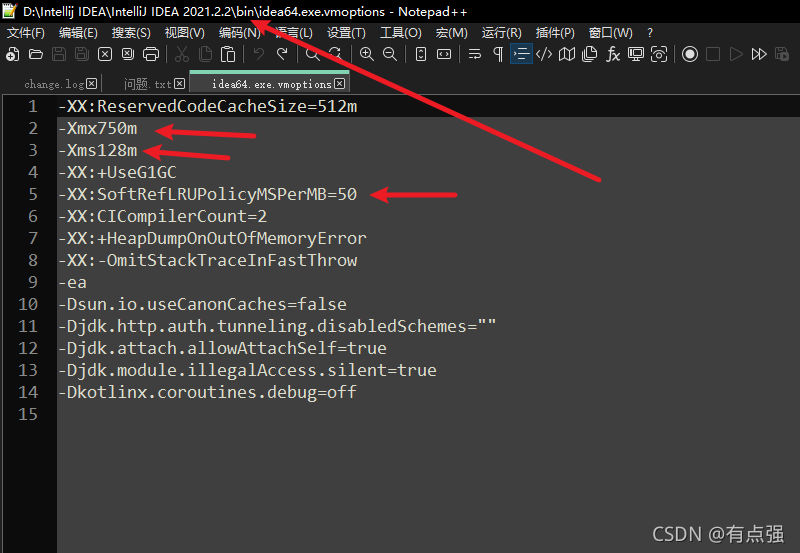Open the 窗口(W) menu

pyautogui.click(x=611, y=33)
